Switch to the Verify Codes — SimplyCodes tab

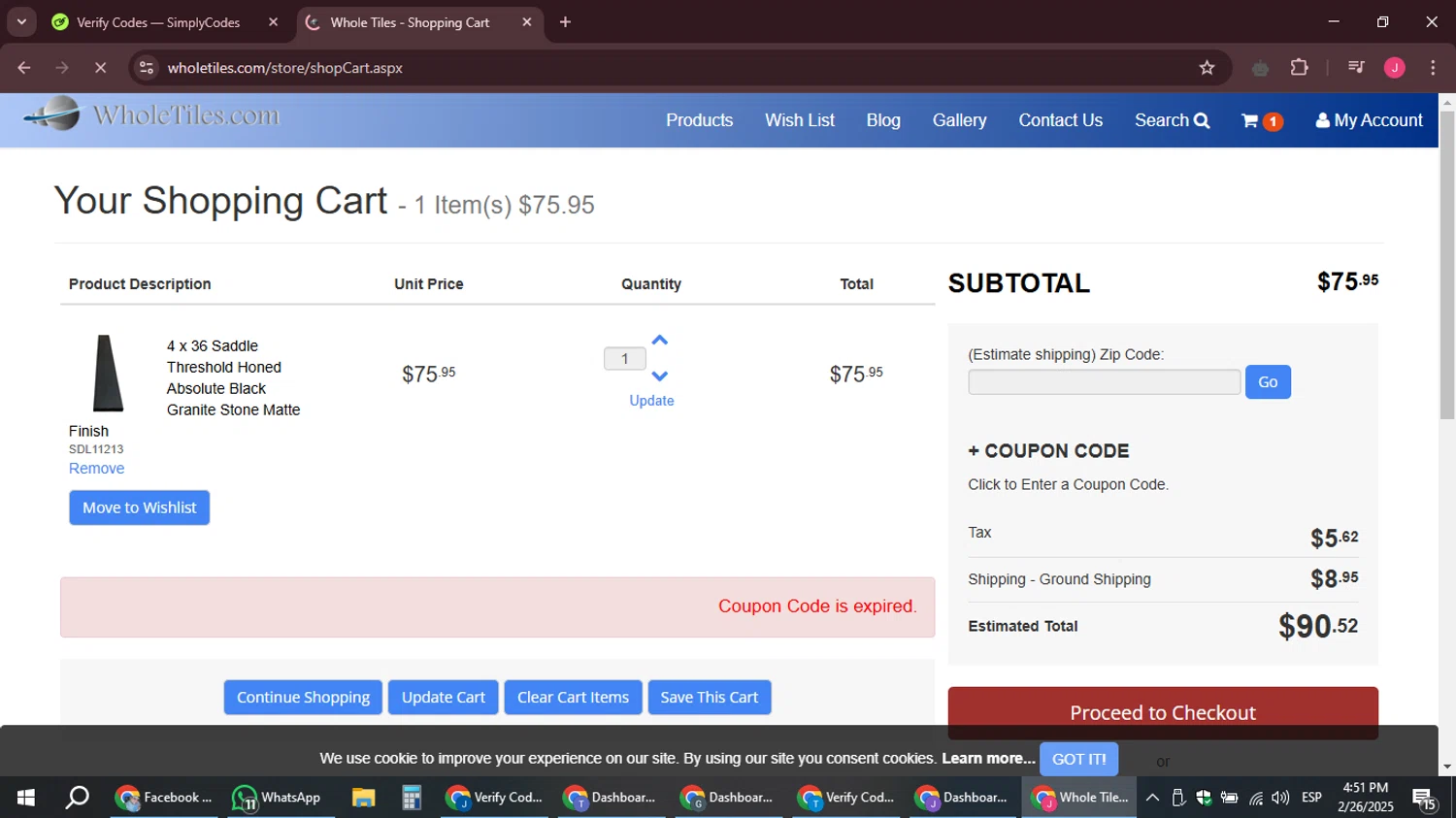158,22
